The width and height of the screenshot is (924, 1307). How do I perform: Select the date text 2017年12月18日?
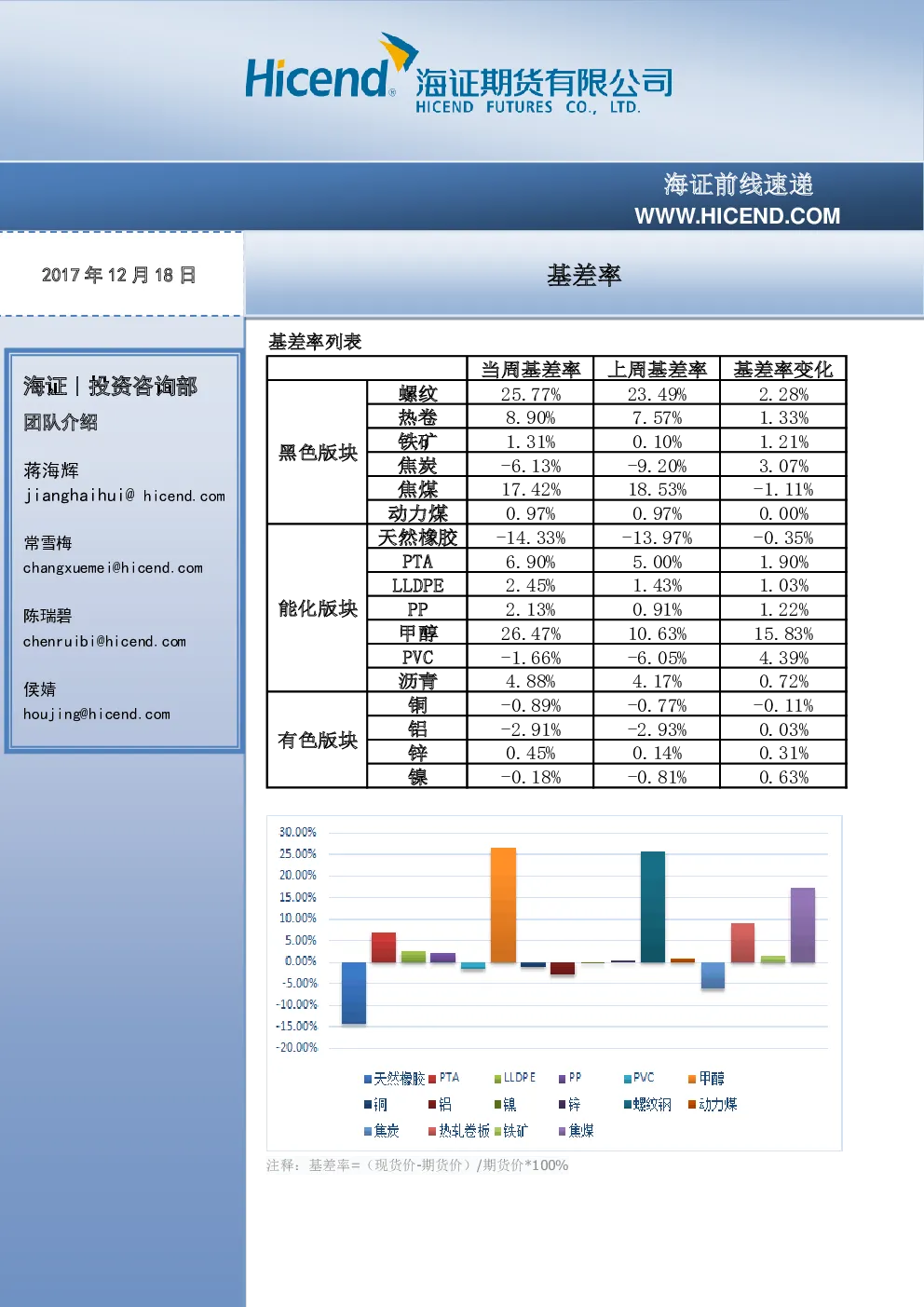[x=118, y=275]
